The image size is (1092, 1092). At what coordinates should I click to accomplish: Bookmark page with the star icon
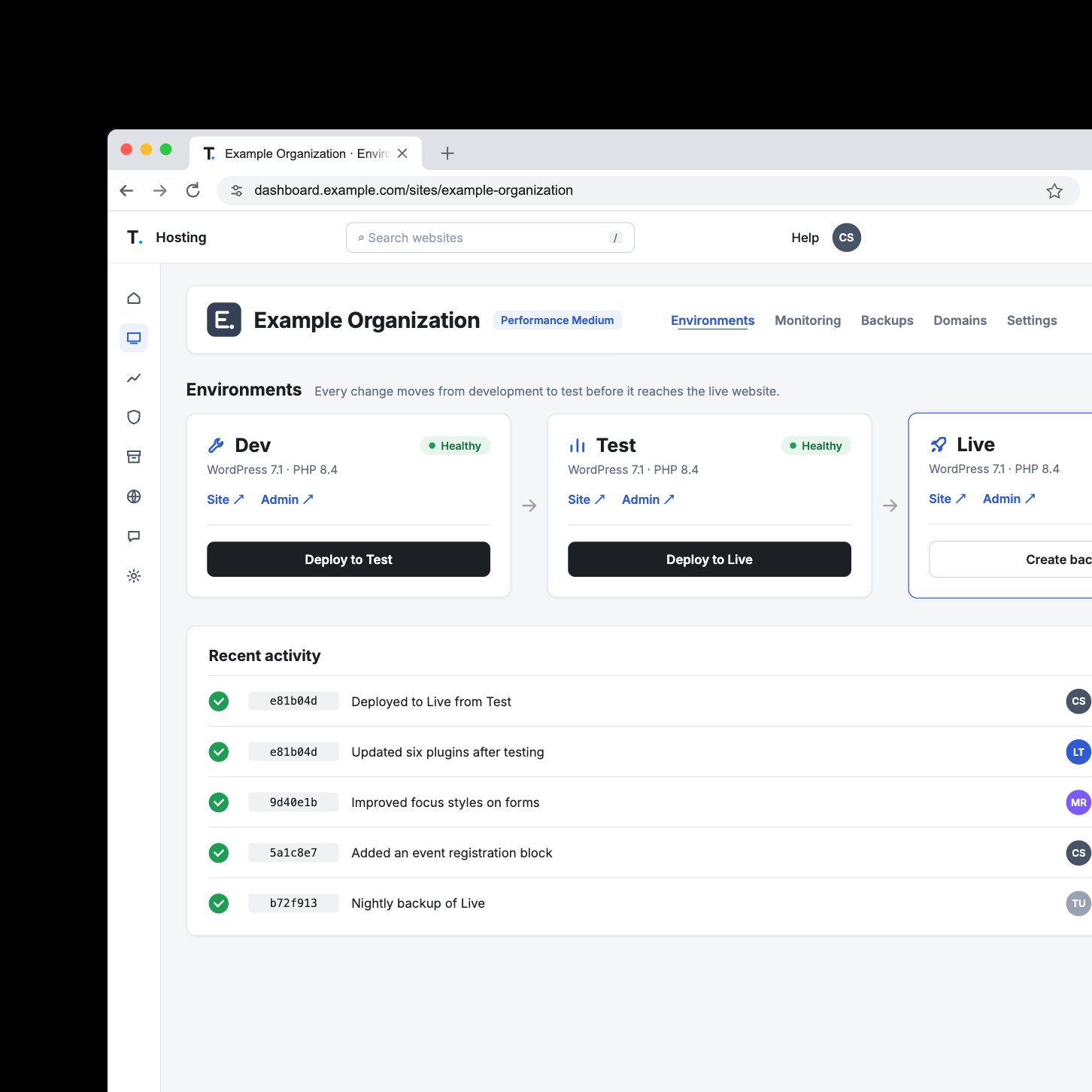point(1054,191)
